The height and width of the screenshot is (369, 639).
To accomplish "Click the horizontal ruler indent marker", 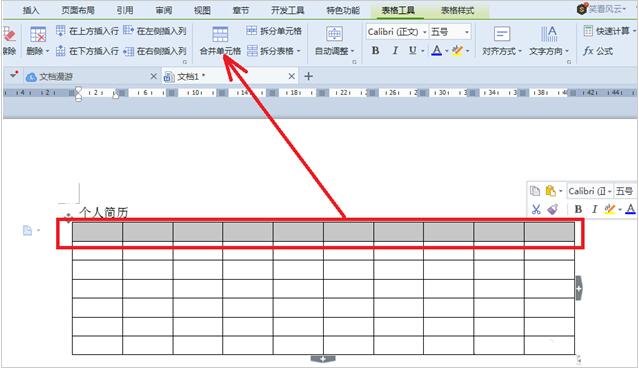I will pyautogui.click(x=78, y=93).
